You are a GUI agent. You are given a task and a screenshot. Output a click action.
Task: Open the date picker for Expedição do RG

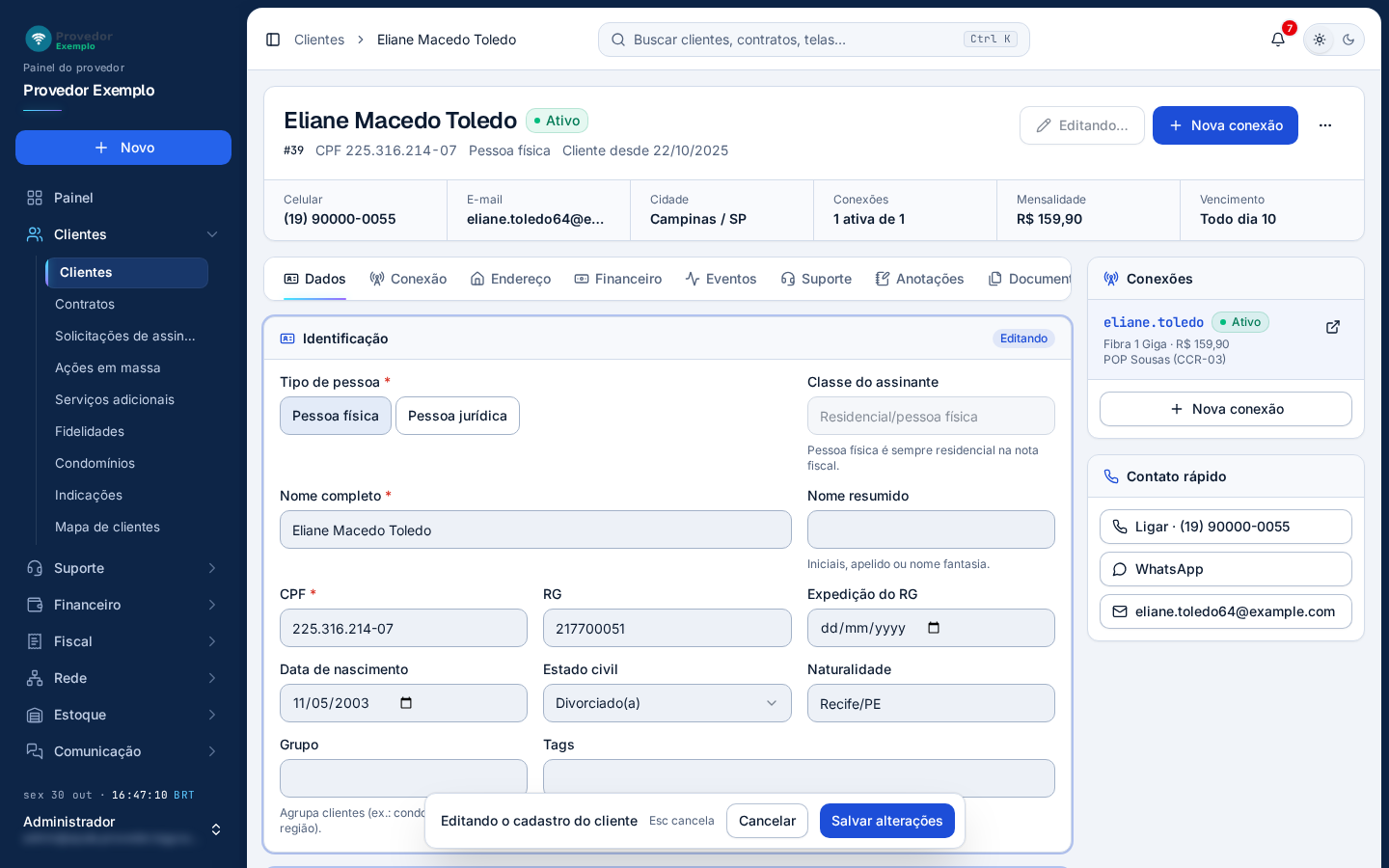pos(934,628)
